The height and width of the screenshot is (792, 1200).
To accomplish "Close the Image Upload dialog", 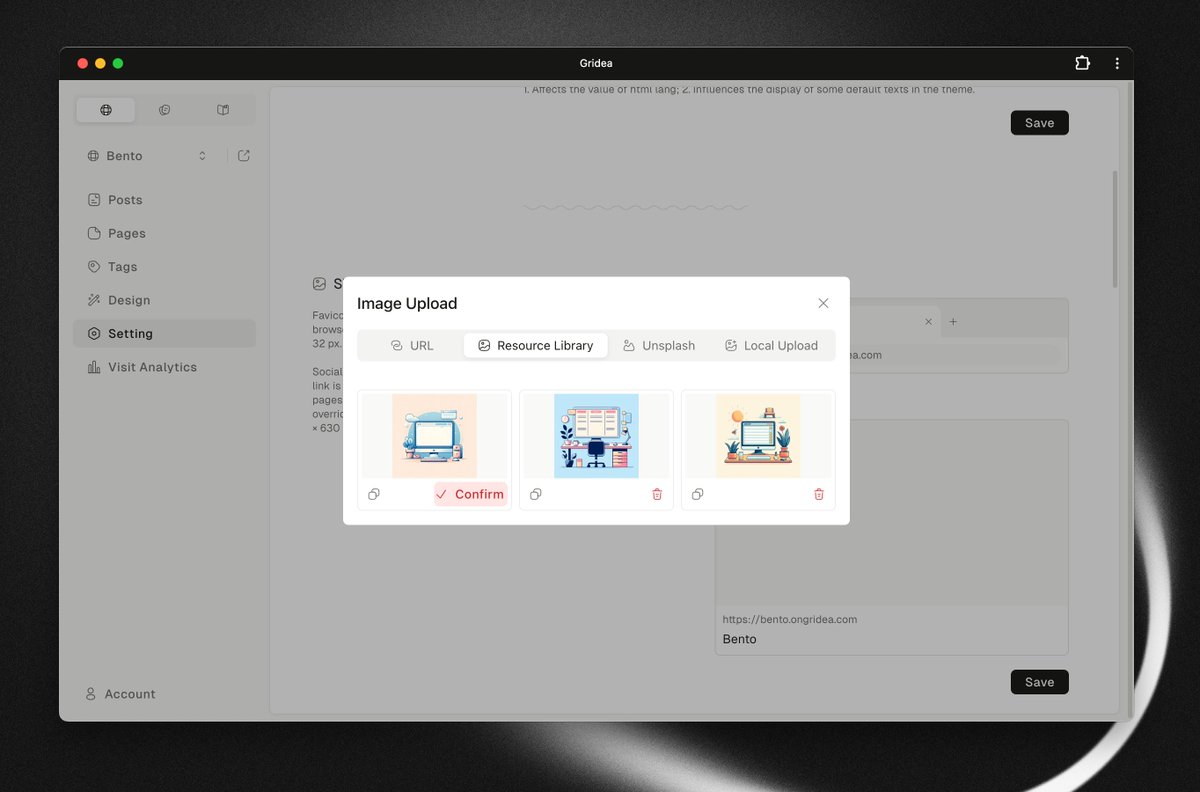I will [x=823, y=303].
